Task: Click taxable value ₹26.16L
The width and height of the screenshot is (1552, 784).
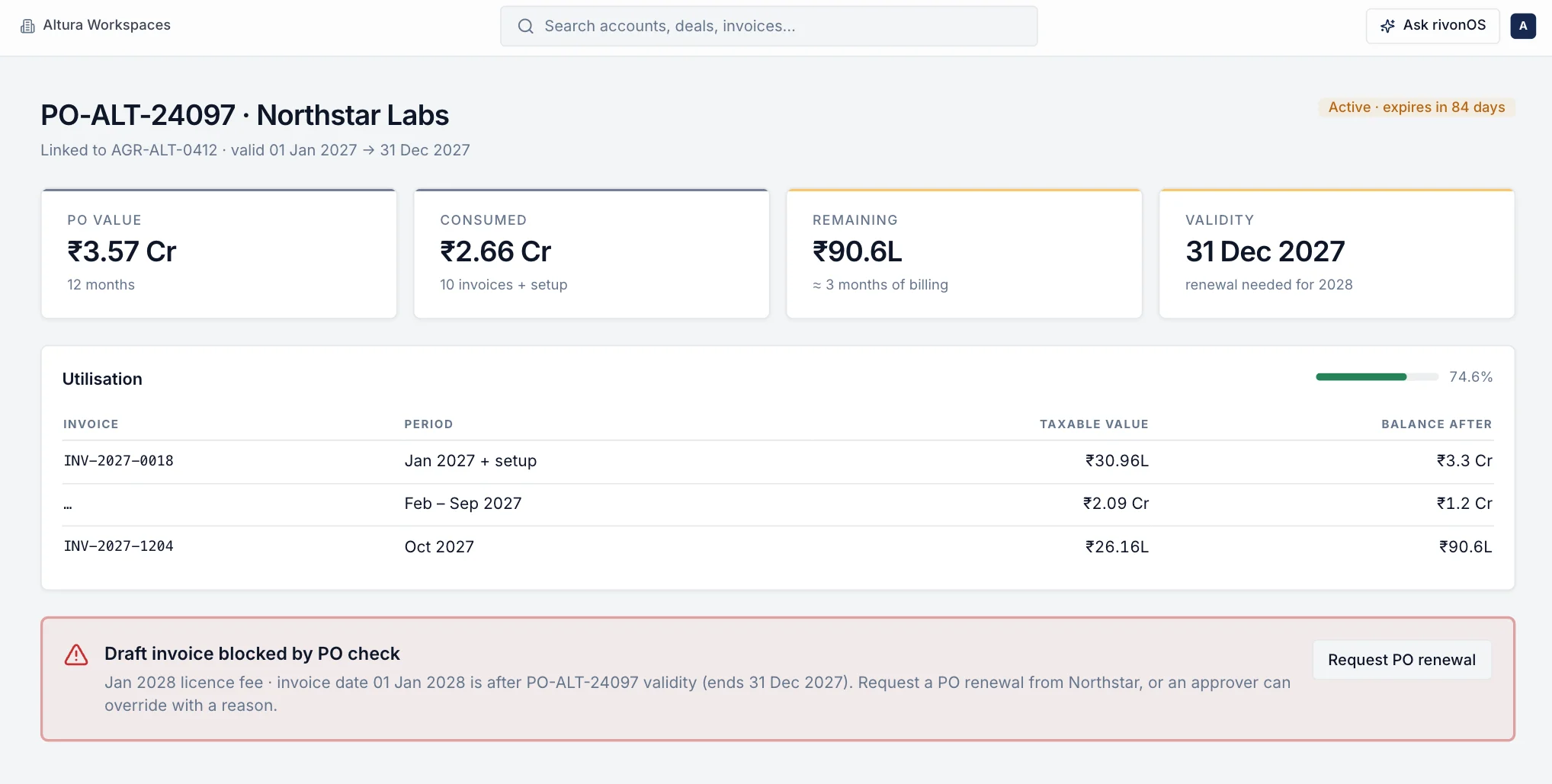Action: (x=1117, y=547)
